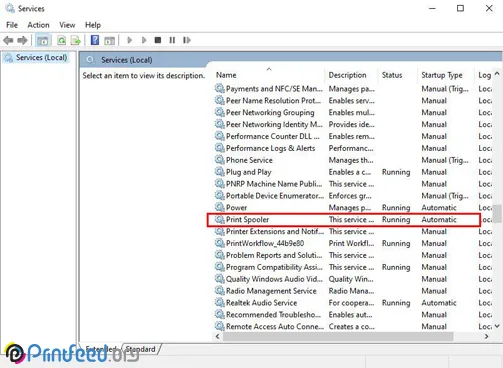Image resolution: width=503 pixels, height=368 pixels.
Task: Click the Forward arrow toolbar icon
Action: click(22, 40)
